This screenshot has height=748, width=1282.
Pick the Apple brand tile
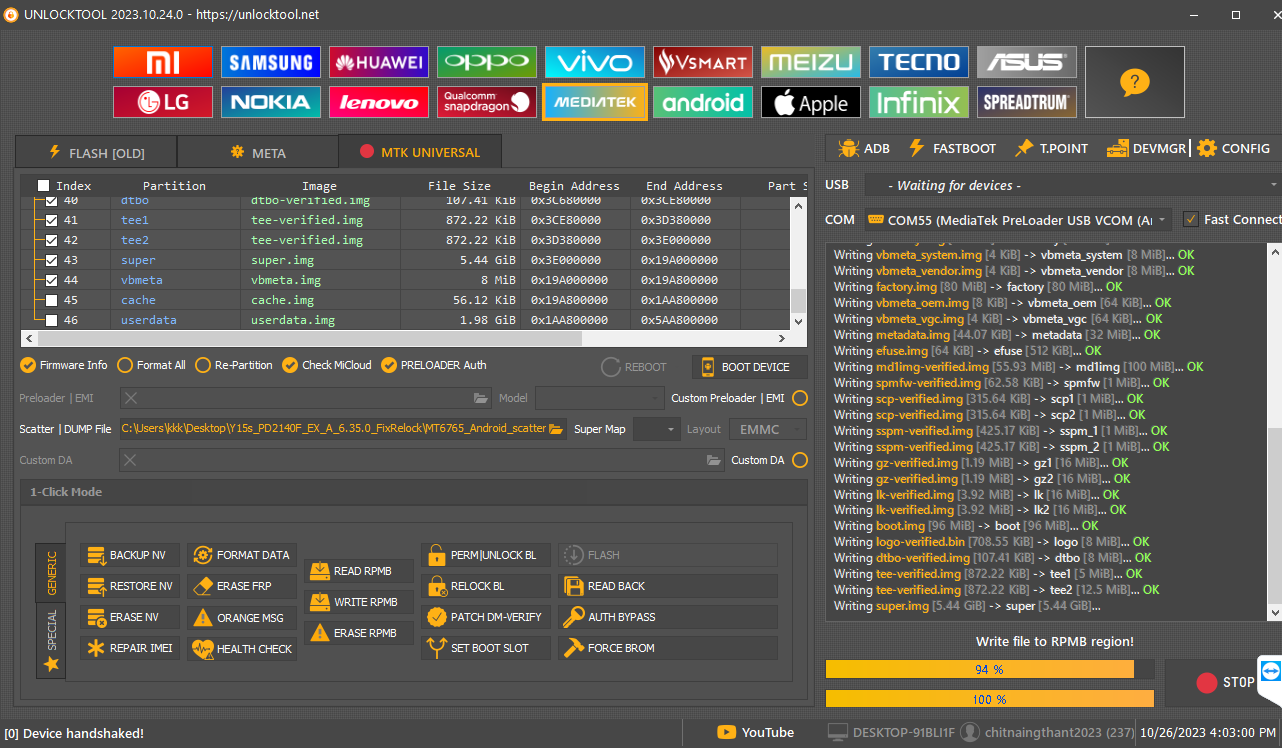pos(811,102)
